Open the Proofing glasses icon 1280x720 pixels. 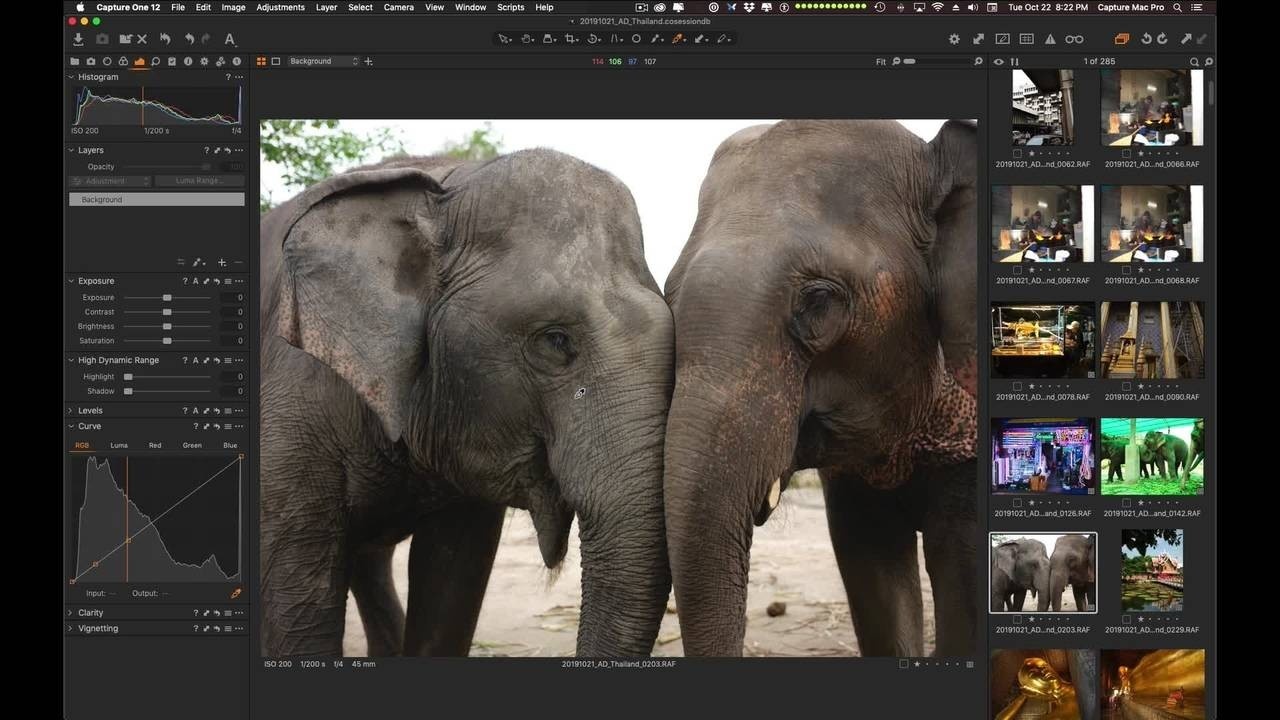[x=1074, y=39]
